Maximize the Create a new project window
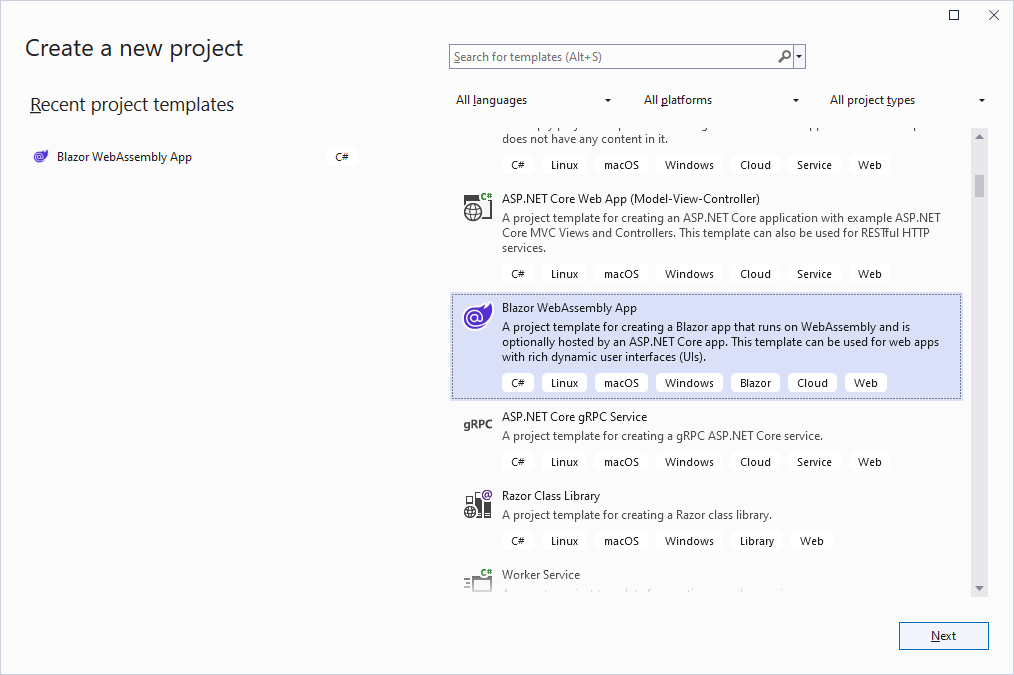Image resolution: width=1014 pixels, height=675 pixels. pos(954,15)
